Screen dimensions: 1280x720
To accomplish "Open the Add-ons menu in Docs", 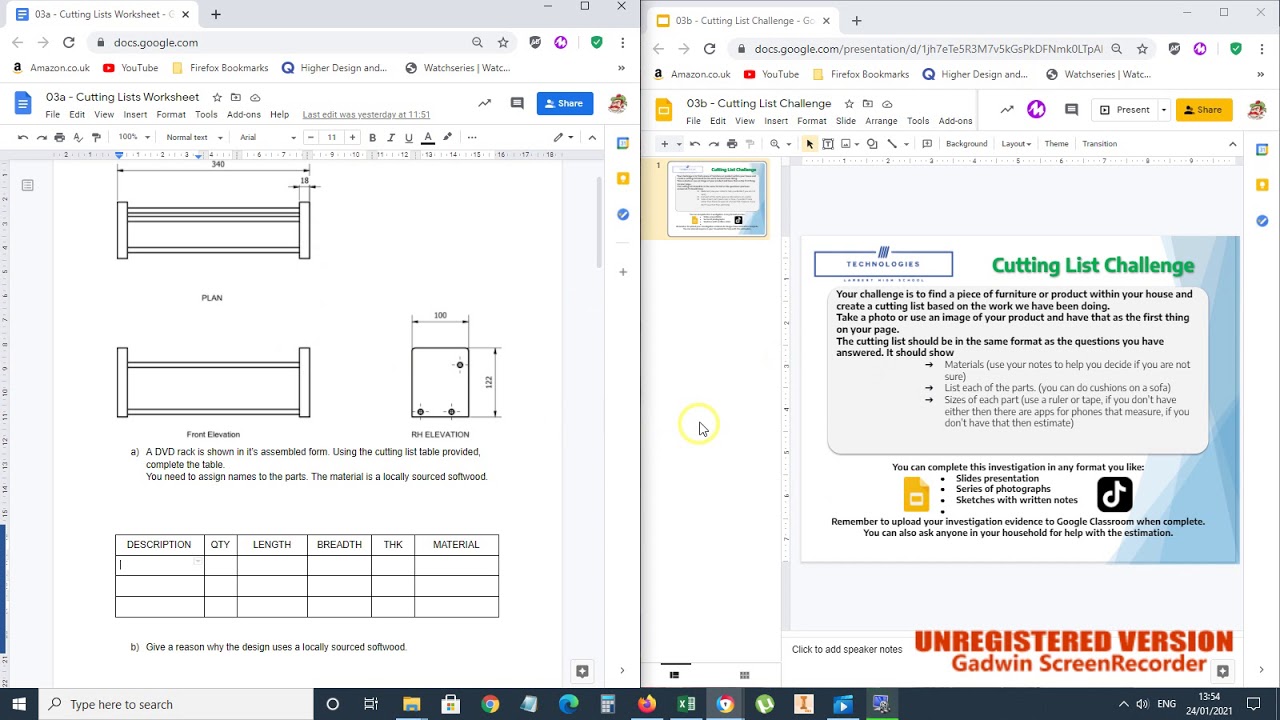I will (x=244, y=115).
